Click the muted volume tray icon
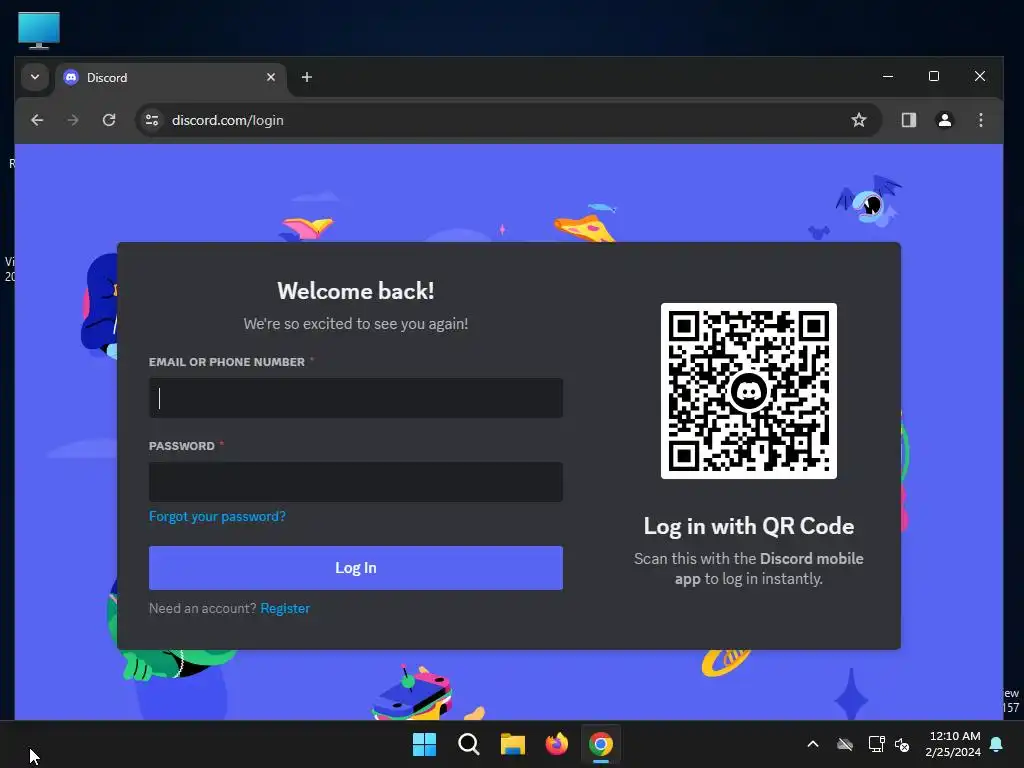Image resolution: width=1024 pixels, height=768 pixels. pyautogui.click(x=902, y=744)
